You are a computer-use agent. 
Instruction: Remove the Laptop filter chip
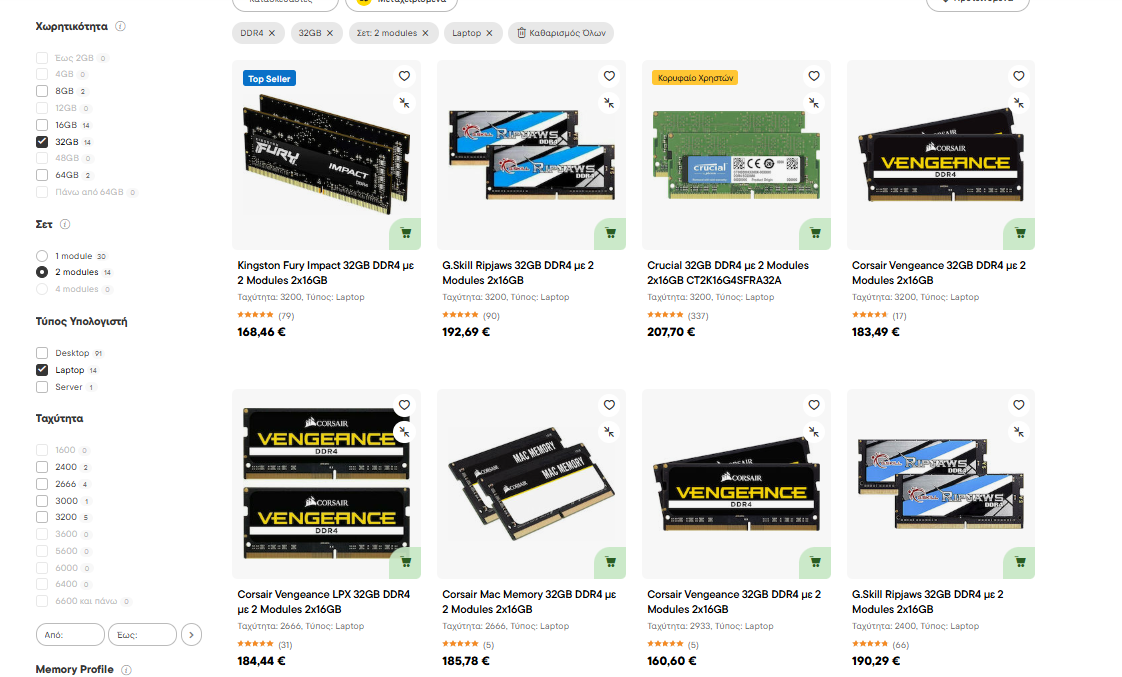(x=489, y=33)
